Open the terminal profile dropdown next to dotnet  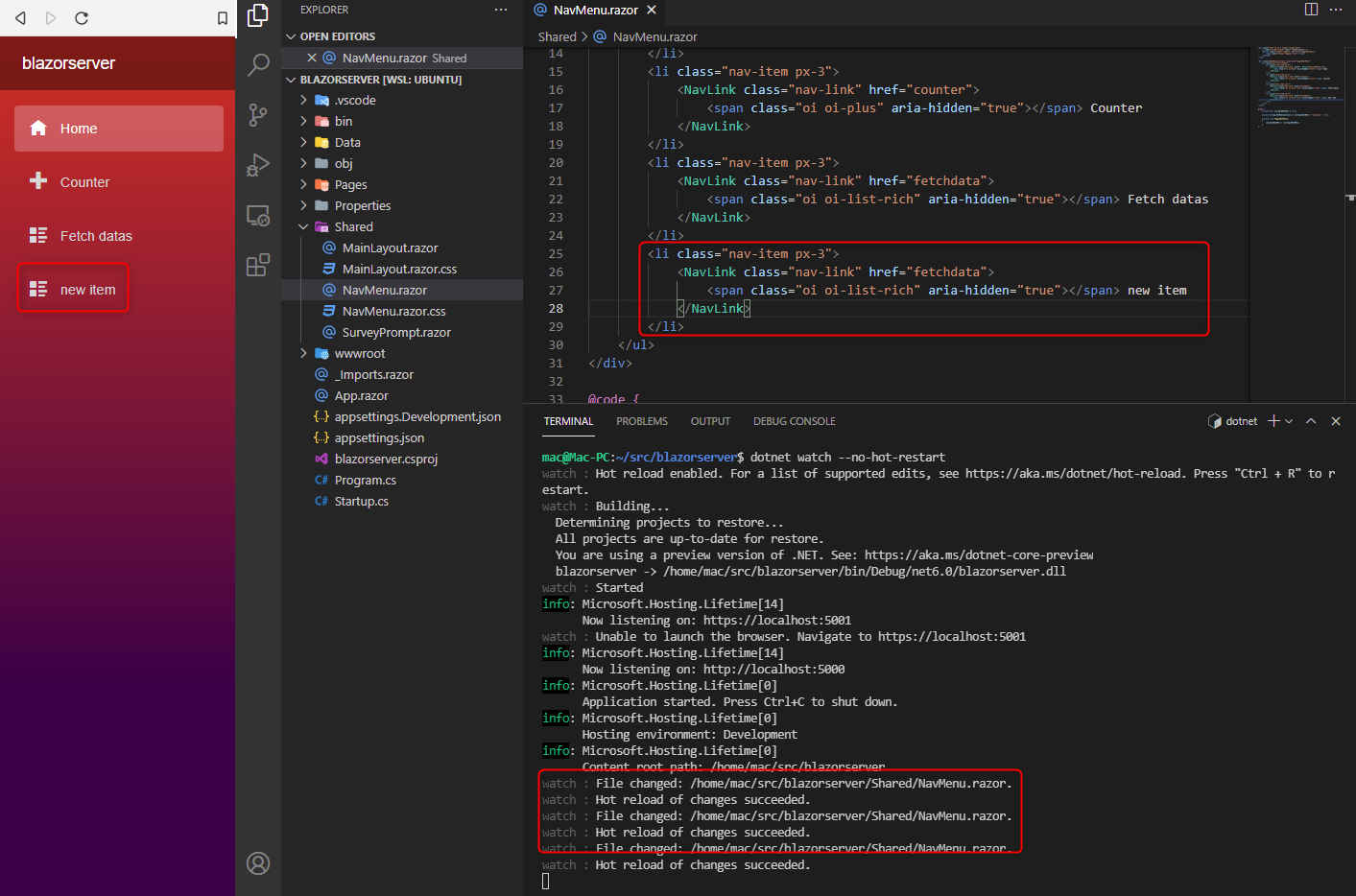point(1289,420)
